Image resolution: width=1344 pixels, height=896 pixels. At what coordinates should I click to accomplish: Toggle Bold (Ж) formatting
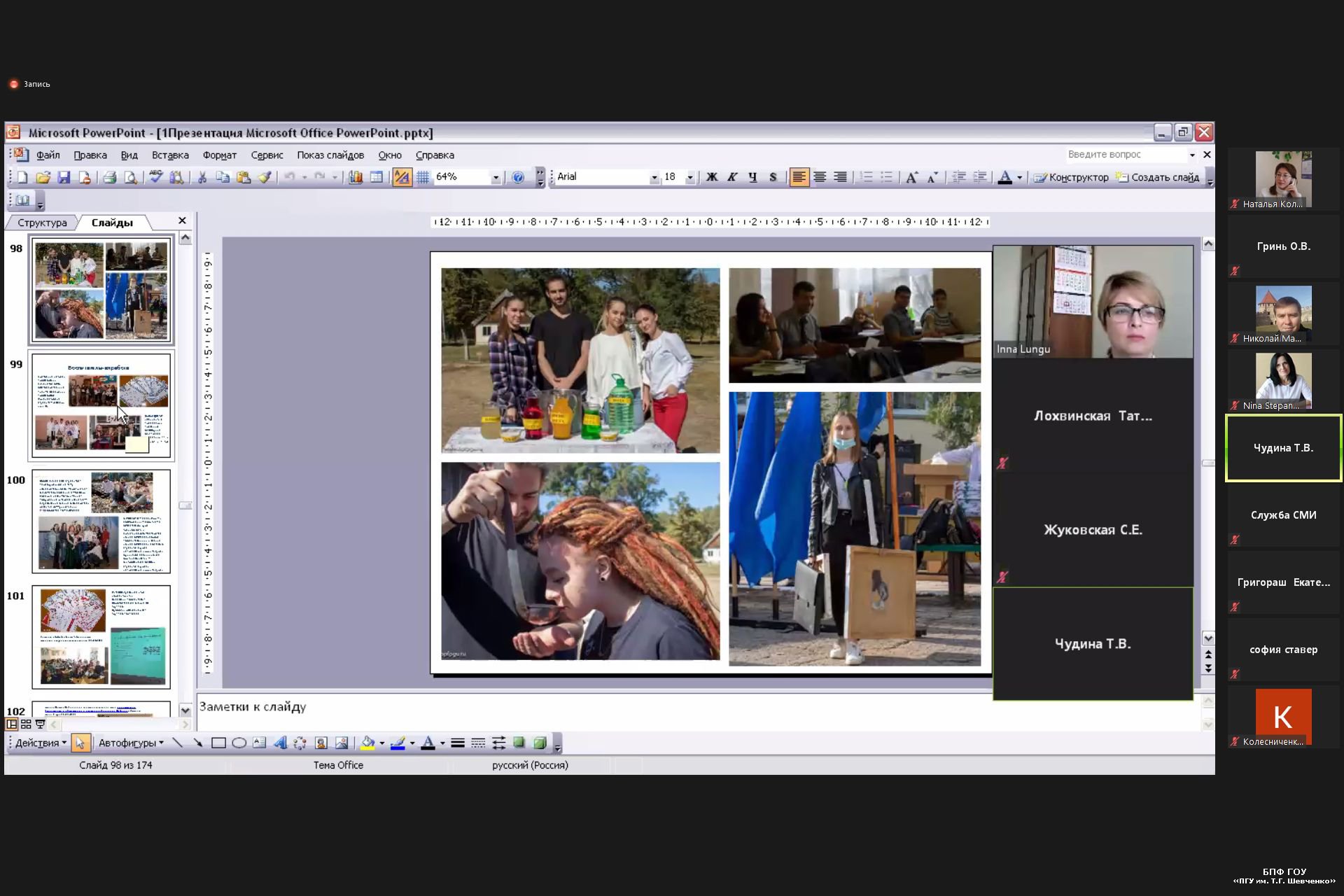point(712,178)
